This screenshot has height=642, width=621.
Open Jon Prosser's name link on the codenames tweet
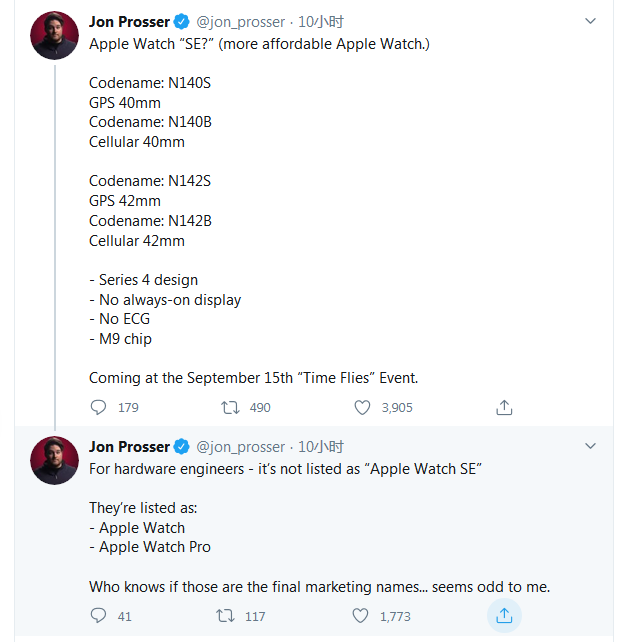129,21
